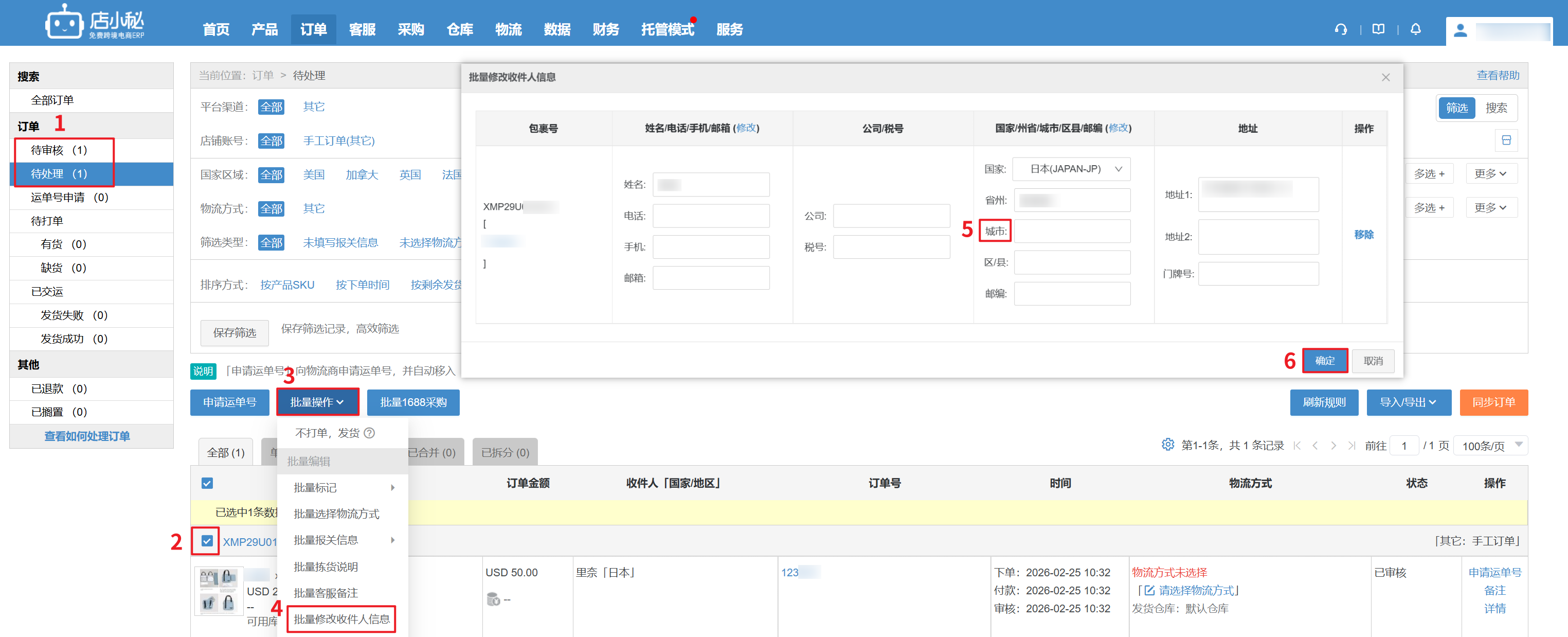This screenshot has height=637, width=1568.
Task: Select 批量修改收件人信息 menu item
Action: 341,618
